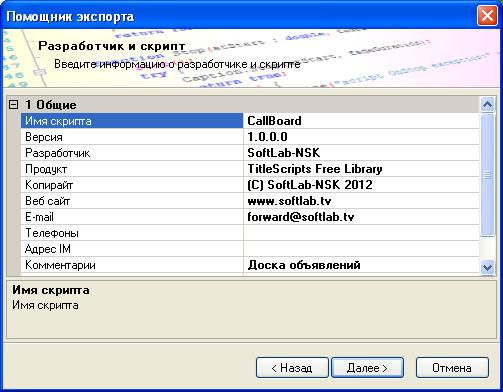This screenshot has width=503, height=392.
Task: Click the developer value 'SoftLab-NSK'
Action: tap(362, 153)
